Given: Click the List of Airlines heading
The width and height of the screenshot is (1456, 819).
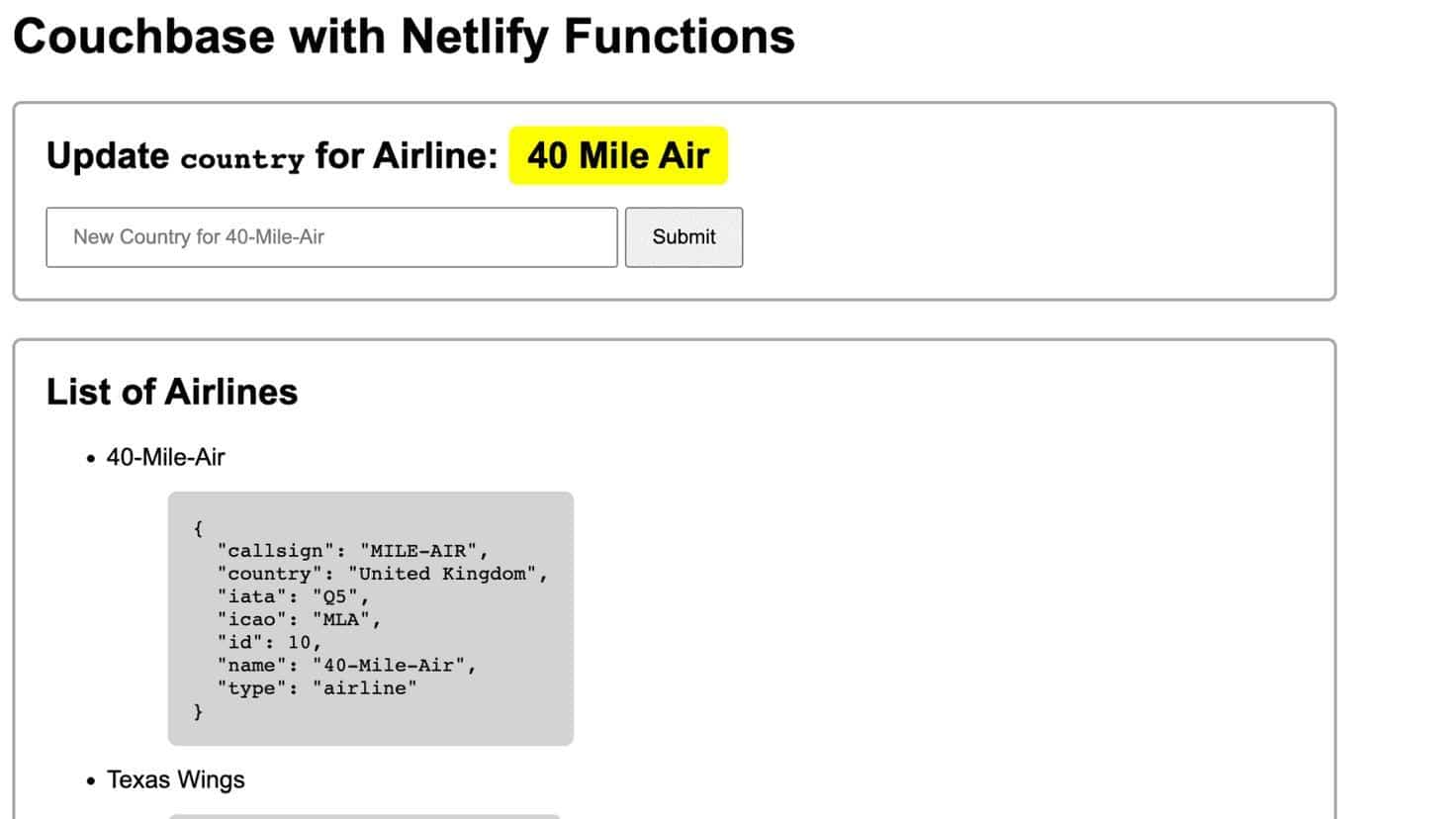Looking at the screenshot, I should click(171, 392).
